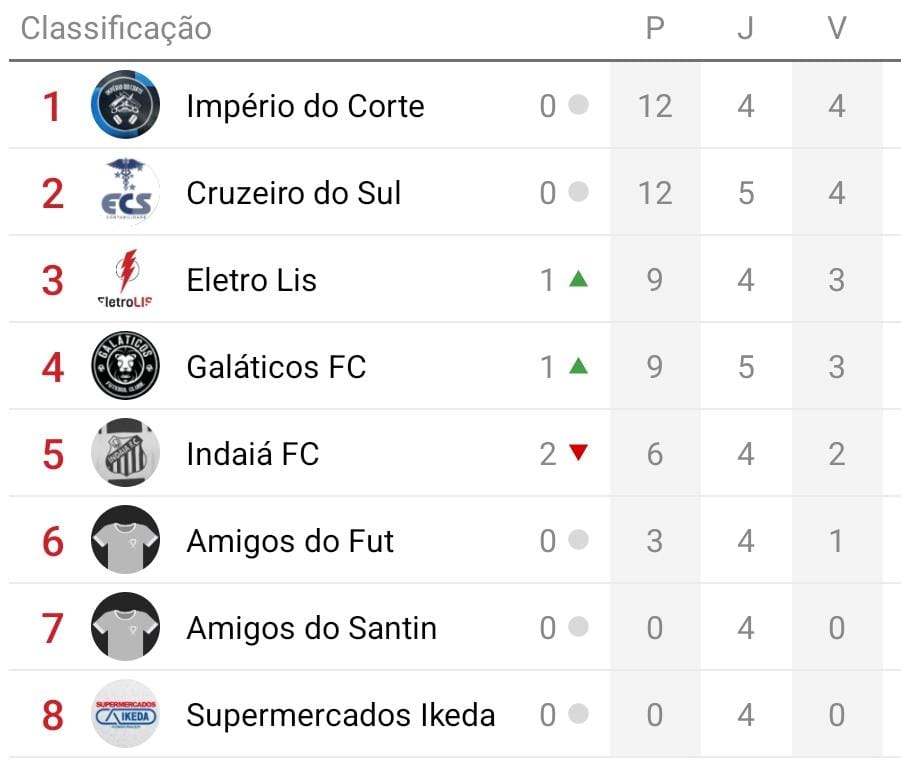Click the Supermercados Ikeda logo
The width and height of the screenshot is (901, 769).
pos(125,714)
